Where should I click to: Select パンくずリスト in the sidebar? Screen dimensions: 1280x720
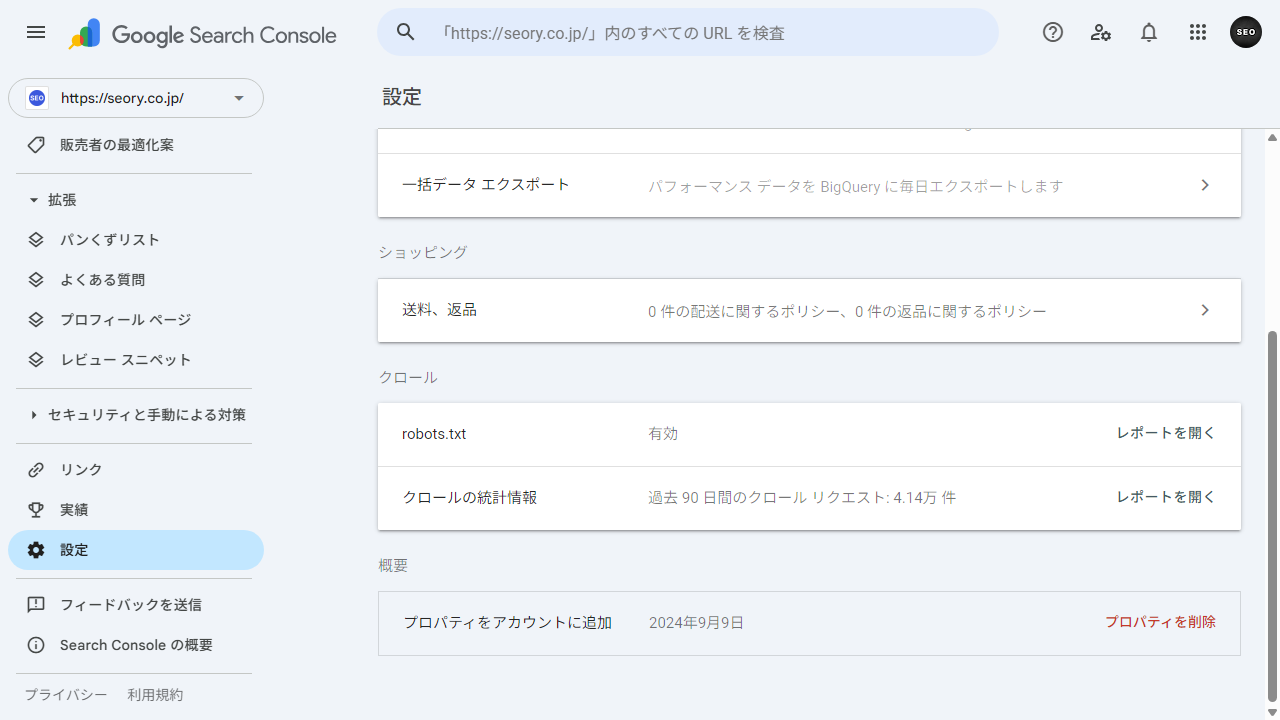point(110,239)
